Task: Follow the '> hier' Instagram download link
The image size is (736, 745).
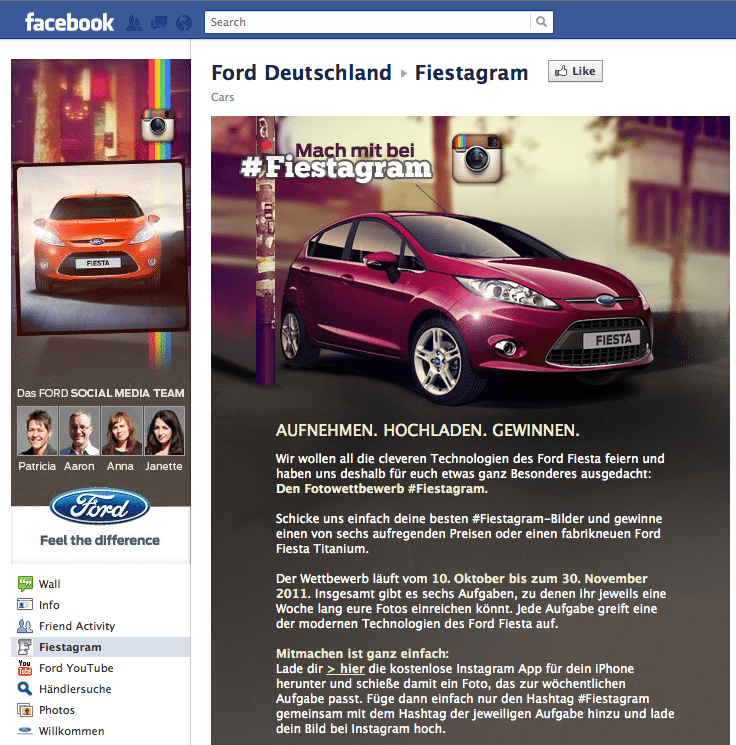Action: tap(345, 669)
